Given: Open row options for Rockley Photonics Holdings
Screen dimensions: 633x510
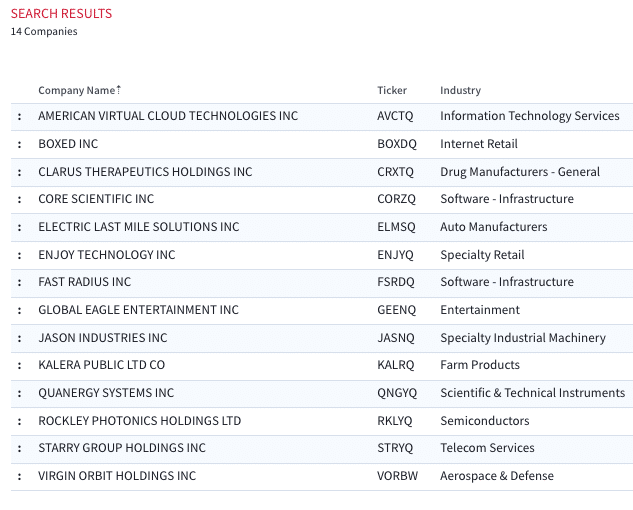Looking at the screenshot, I should (19, 421).
